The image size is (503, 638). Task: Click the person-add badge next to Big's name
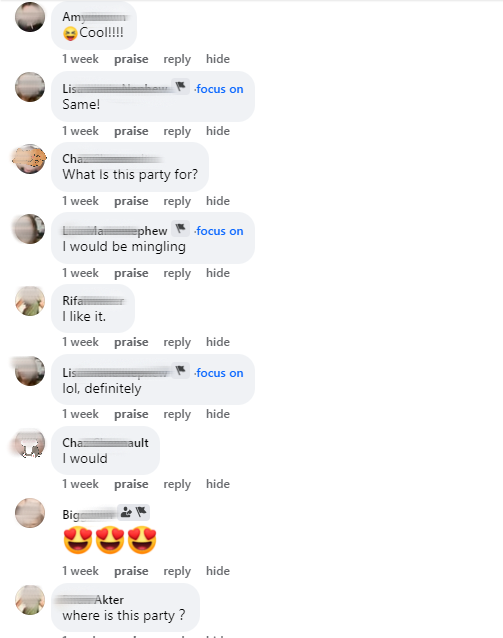click(x=126, y=512)
